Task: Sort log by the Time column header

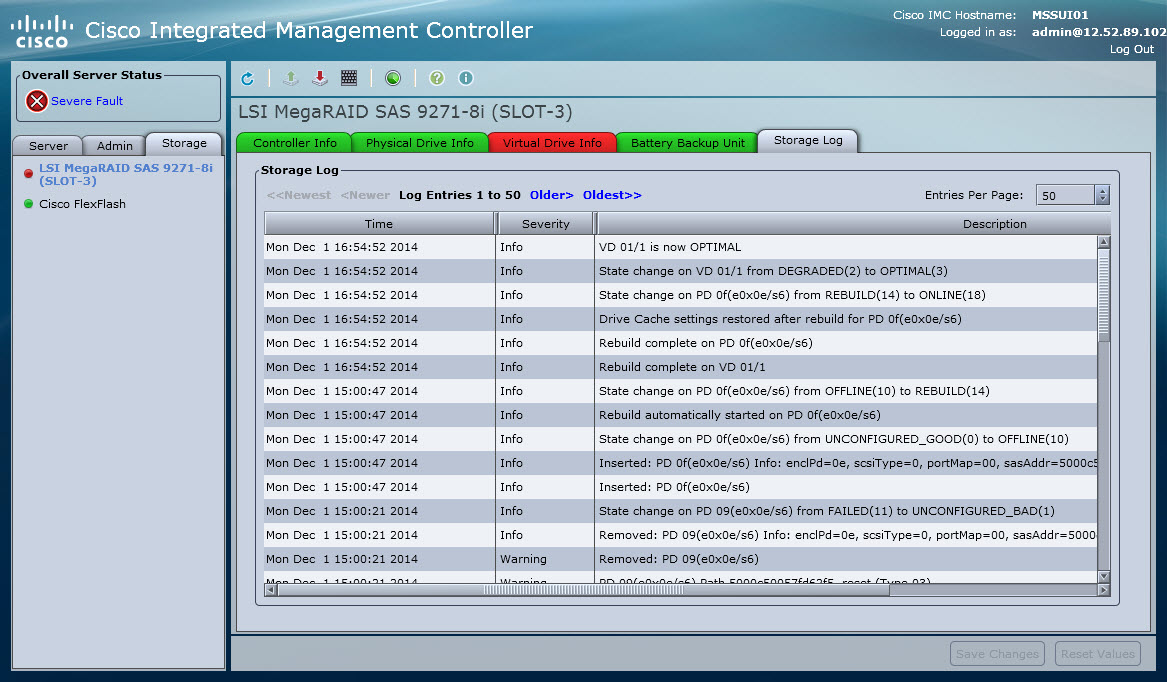Action: 379,223
